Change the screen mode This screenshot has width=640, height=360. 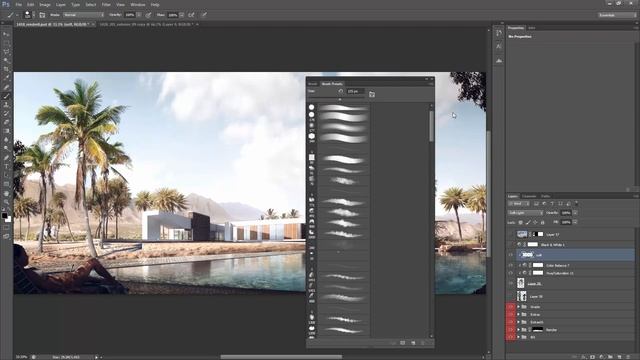6,236
